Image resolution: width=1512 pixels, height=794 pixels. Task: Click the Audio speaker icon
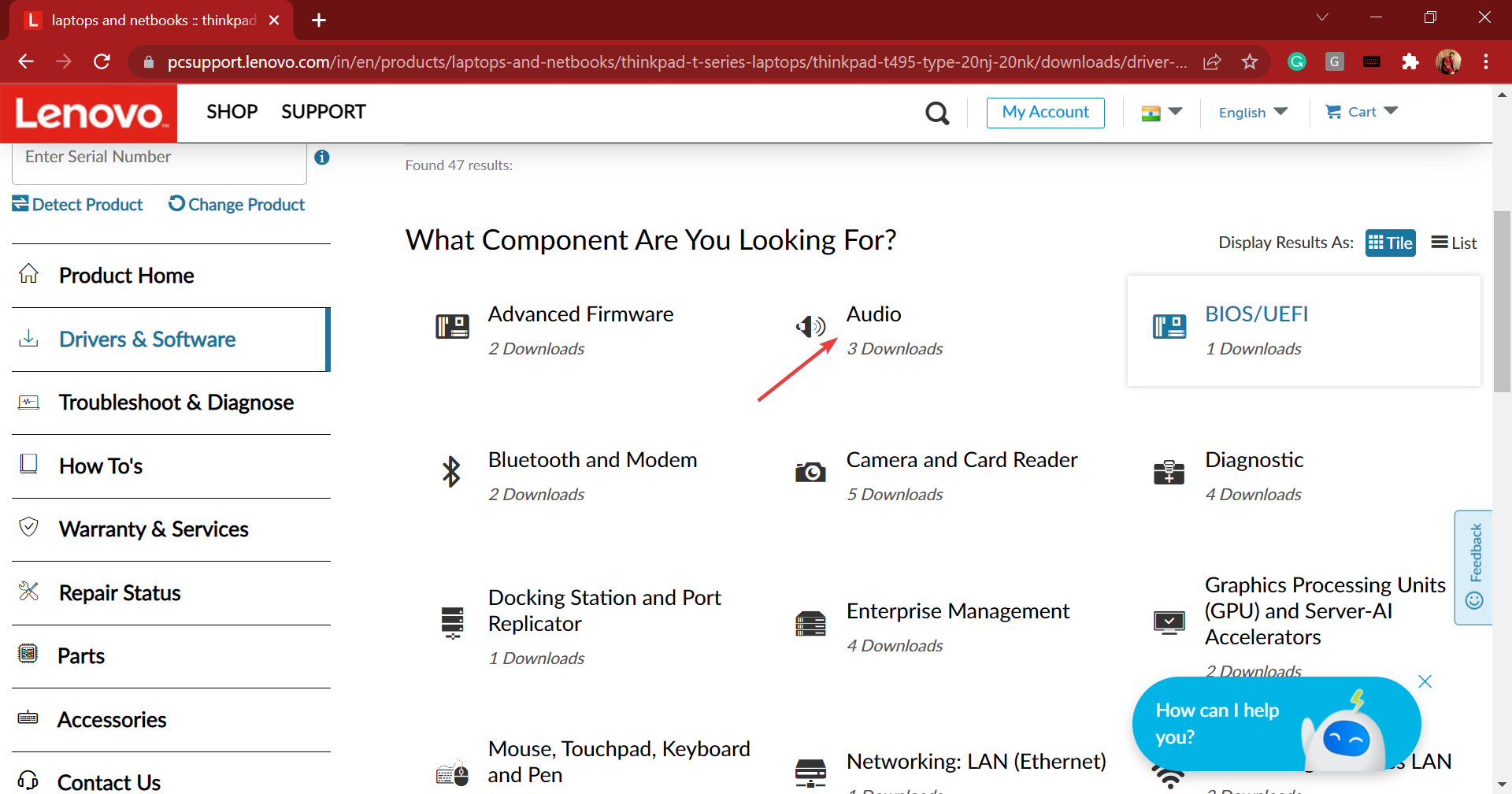810,325
